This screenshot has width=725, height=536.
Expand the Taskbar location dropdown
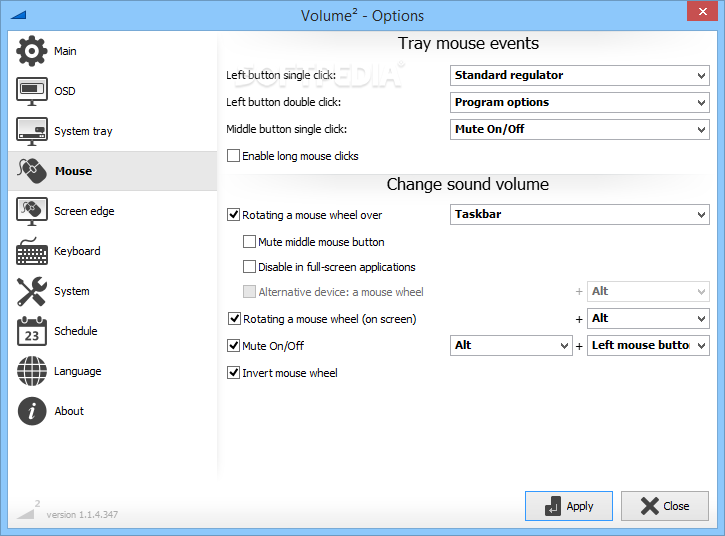[x=580, y=215]
